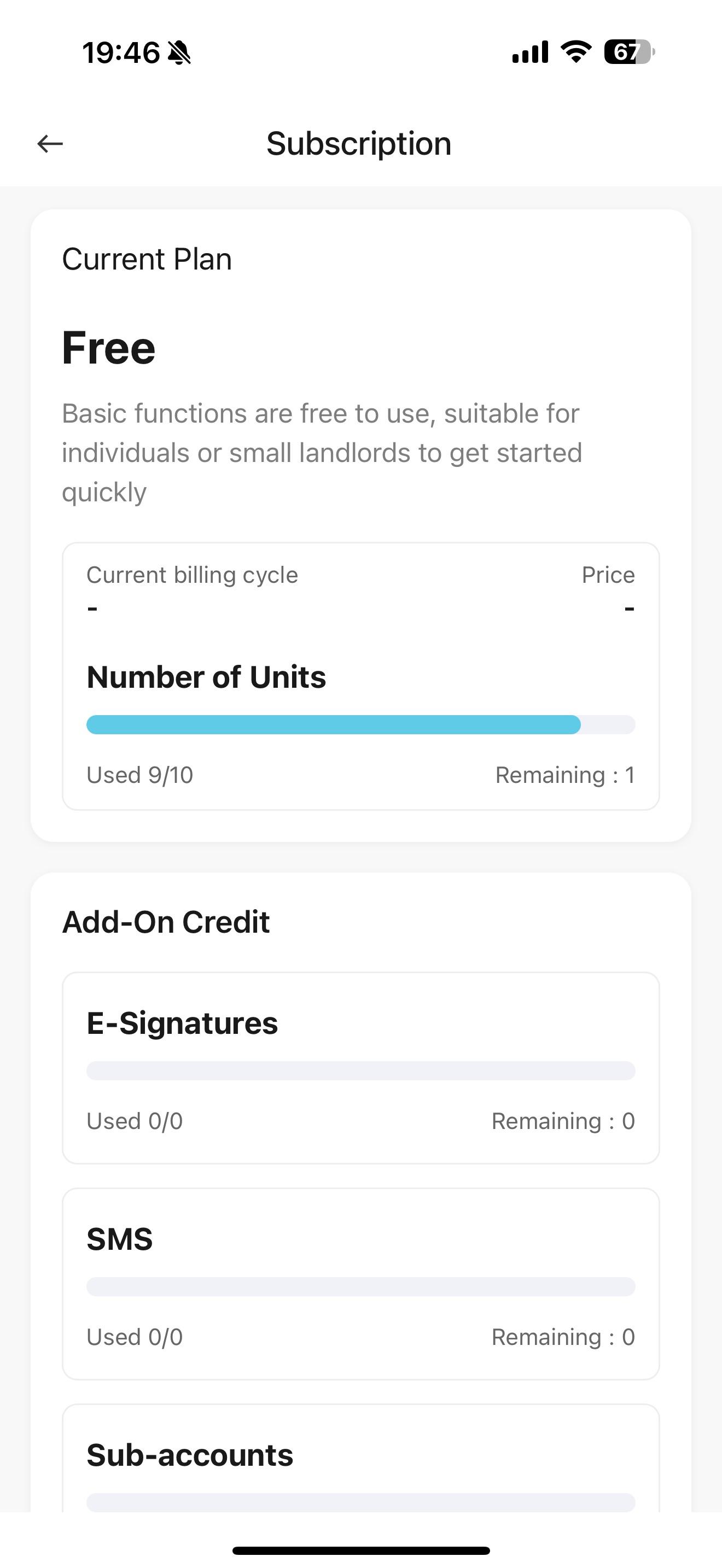This screenshot has height=1568, width=722.
Task: Click the E-Signatures usage bar
Action: (360, 1070)
